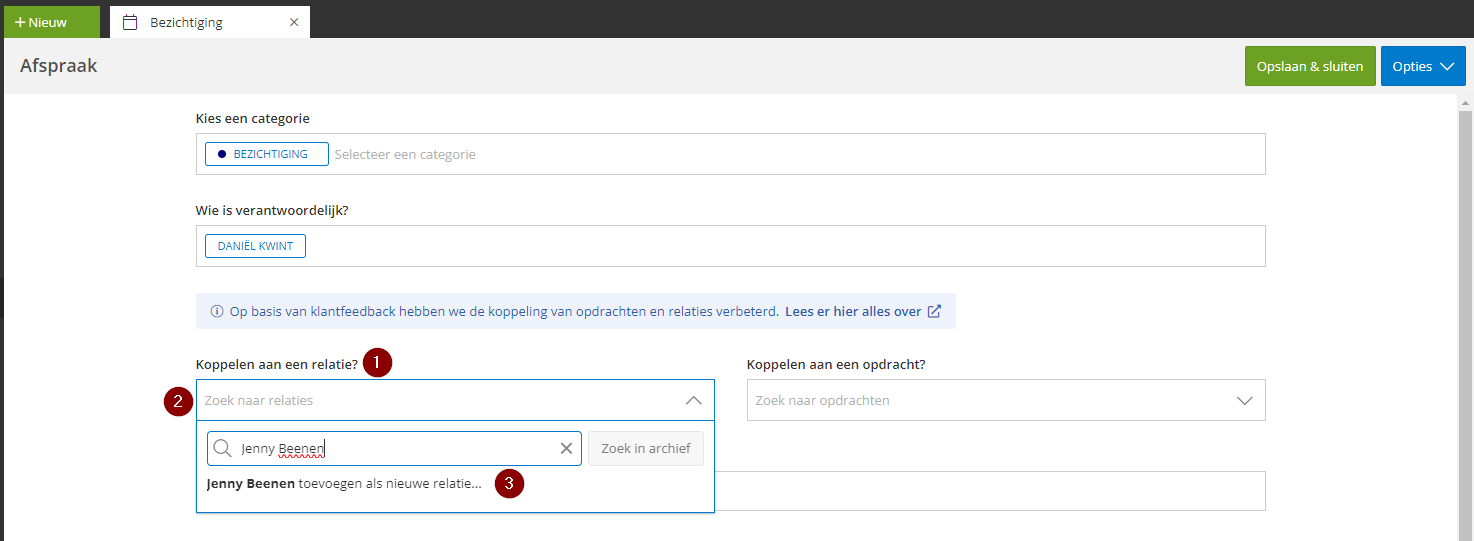Click the info icon in the feedback banner
This screenshot has height=541, width=1474.
[x=217, y=311]
